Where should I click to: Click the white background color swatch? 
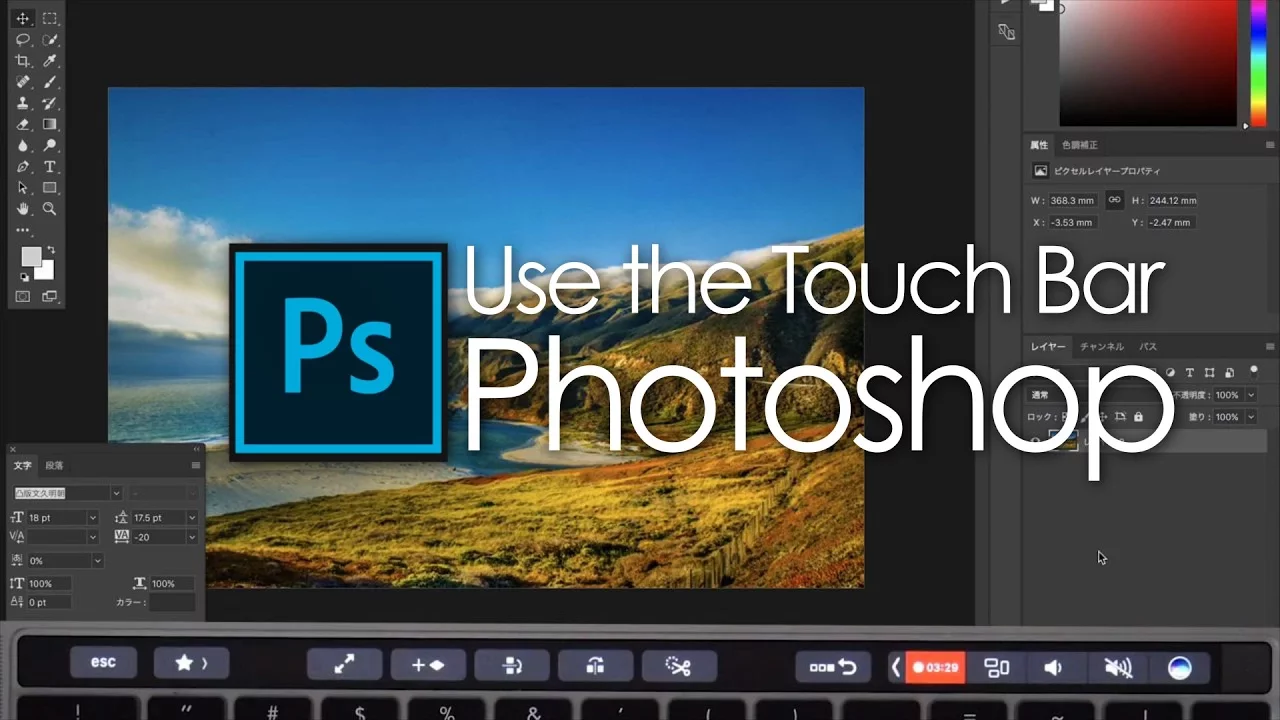click(47, 272)
